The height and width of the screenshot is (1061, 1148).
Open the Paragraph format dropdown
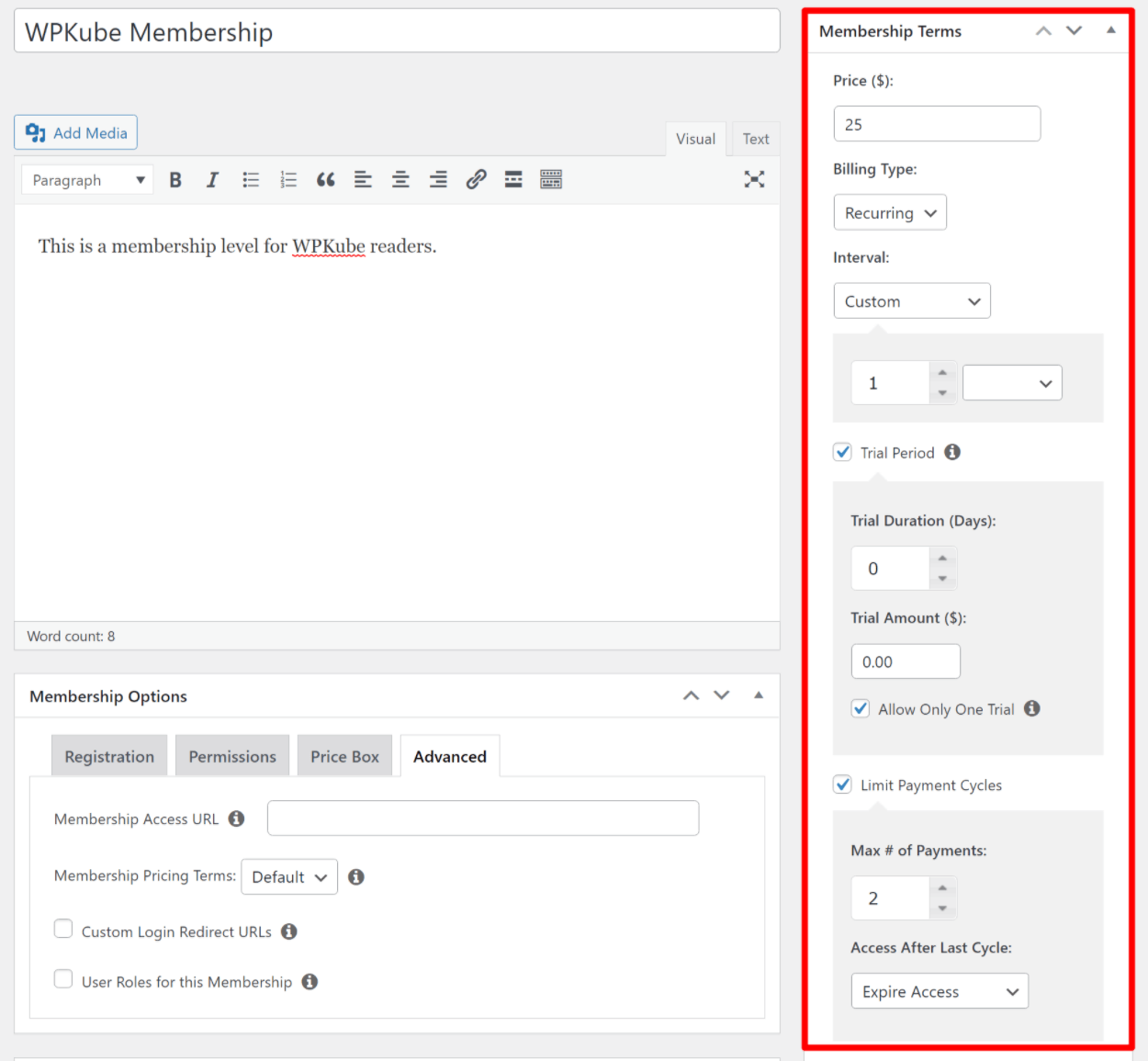pyautogui.click(x=87, y=180)
